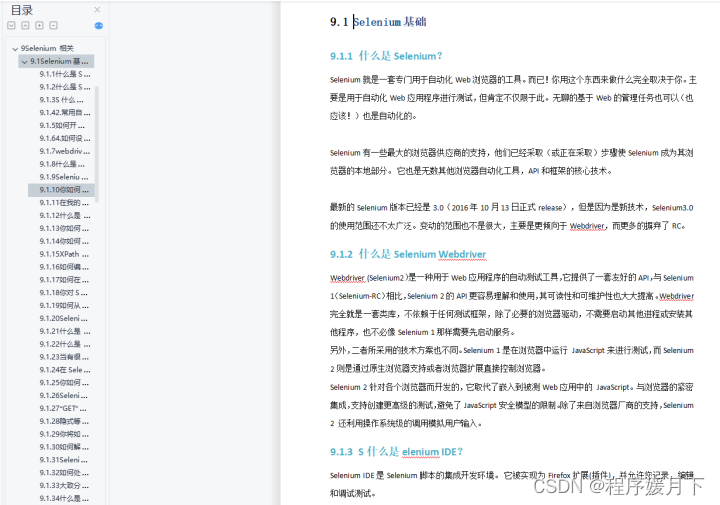
Task: Navigate to outline entry 9.1.33大致分...
Action: (64, 485)
